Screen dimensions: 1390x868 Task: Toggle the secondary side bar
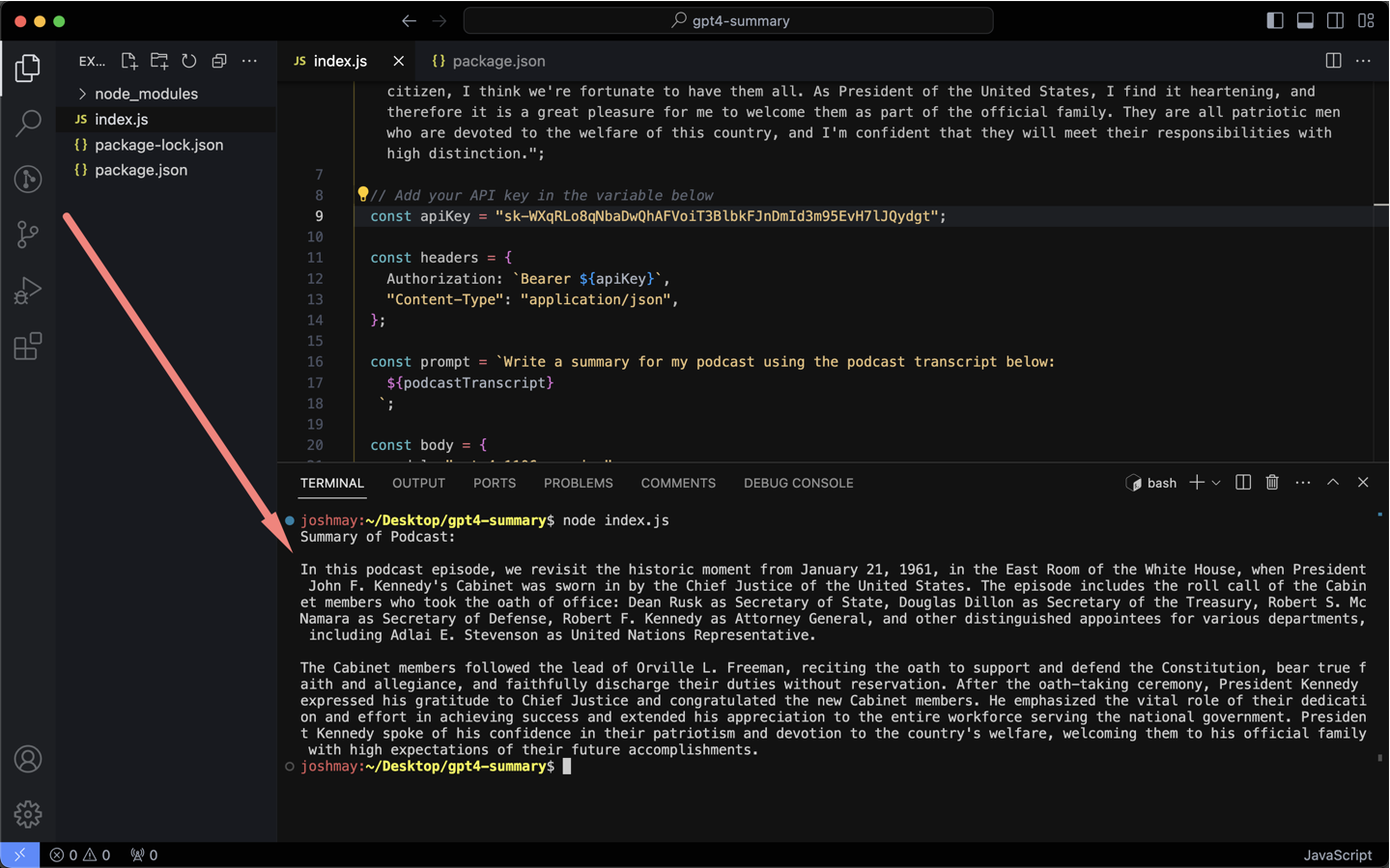(1335, 20)
